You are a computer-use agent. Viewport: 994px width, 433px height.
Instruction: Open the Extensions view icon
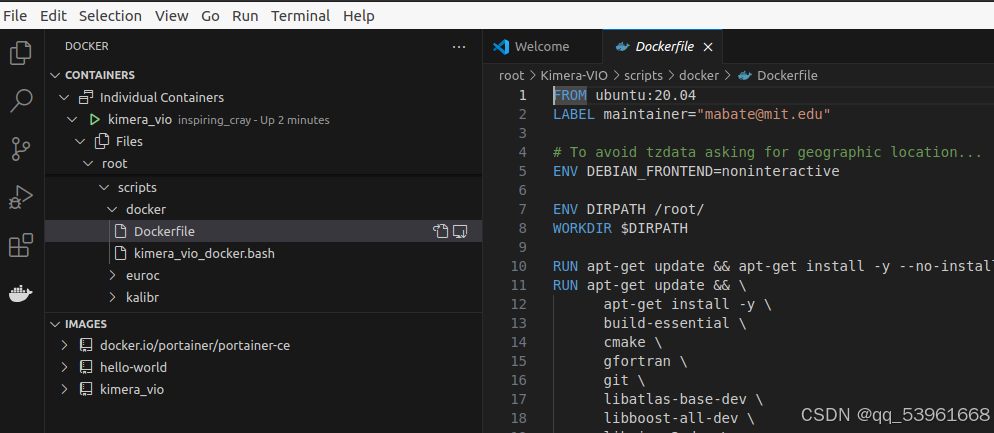(21, 245)
